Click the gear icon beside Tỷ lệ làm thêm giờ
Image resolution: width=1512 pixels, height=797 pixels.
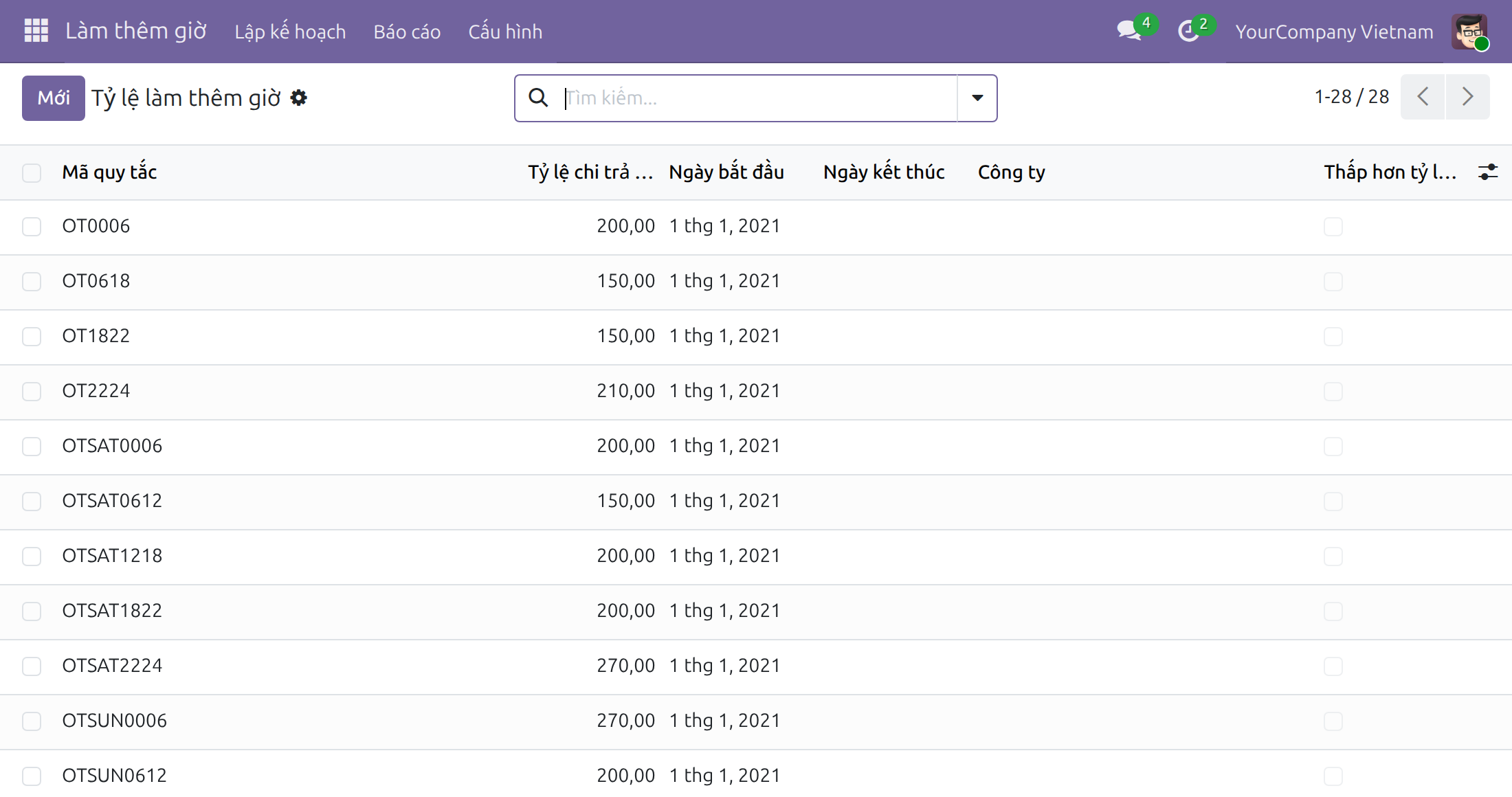coord(298,98)
